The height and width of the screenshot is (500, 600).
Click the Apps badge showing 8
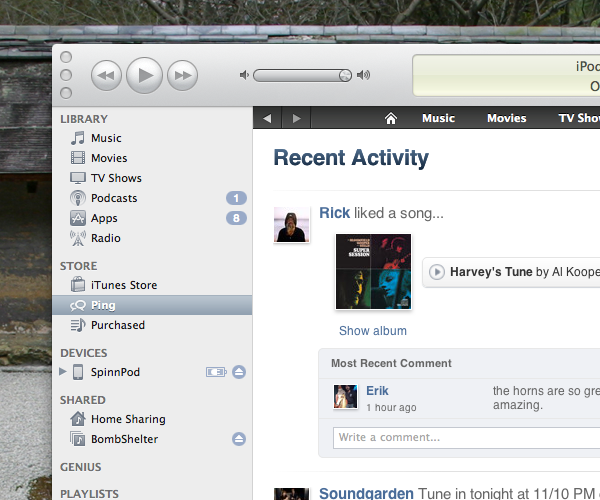pos(236,218)
